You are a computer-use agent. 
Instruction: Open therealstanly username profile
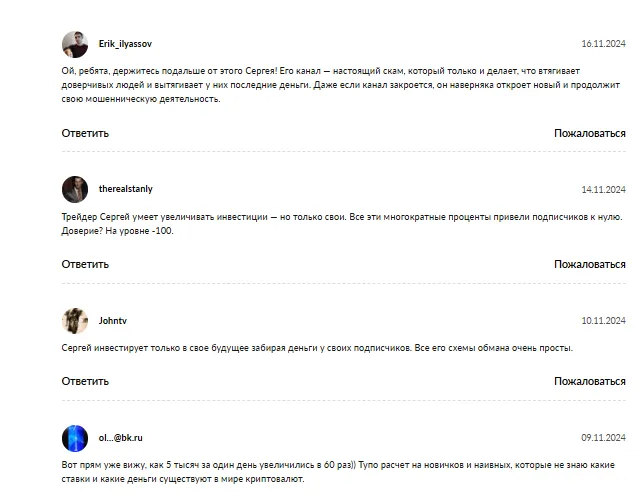click(126, 189)
